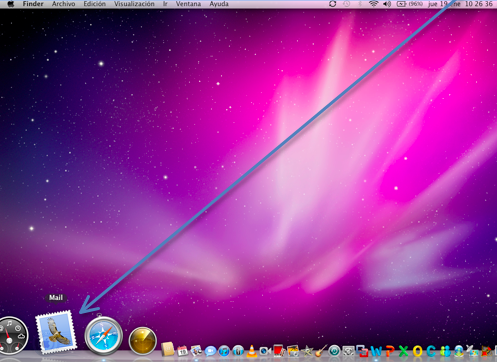Open the Ir menu
This screenshot has height=362, width=497.
point(165,4)
